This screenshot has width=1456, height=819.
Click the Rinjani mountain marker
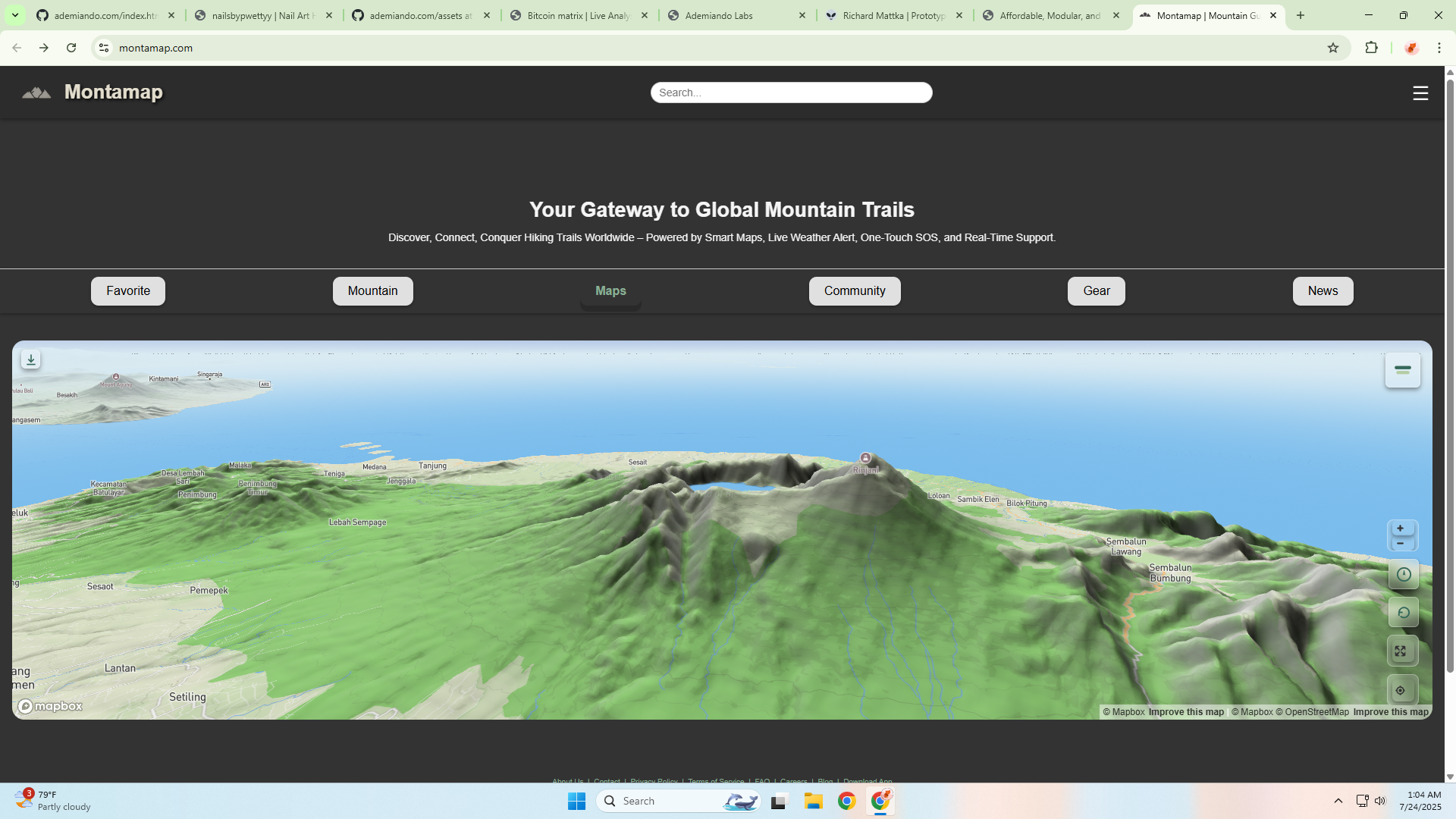(x=865, y=458)
